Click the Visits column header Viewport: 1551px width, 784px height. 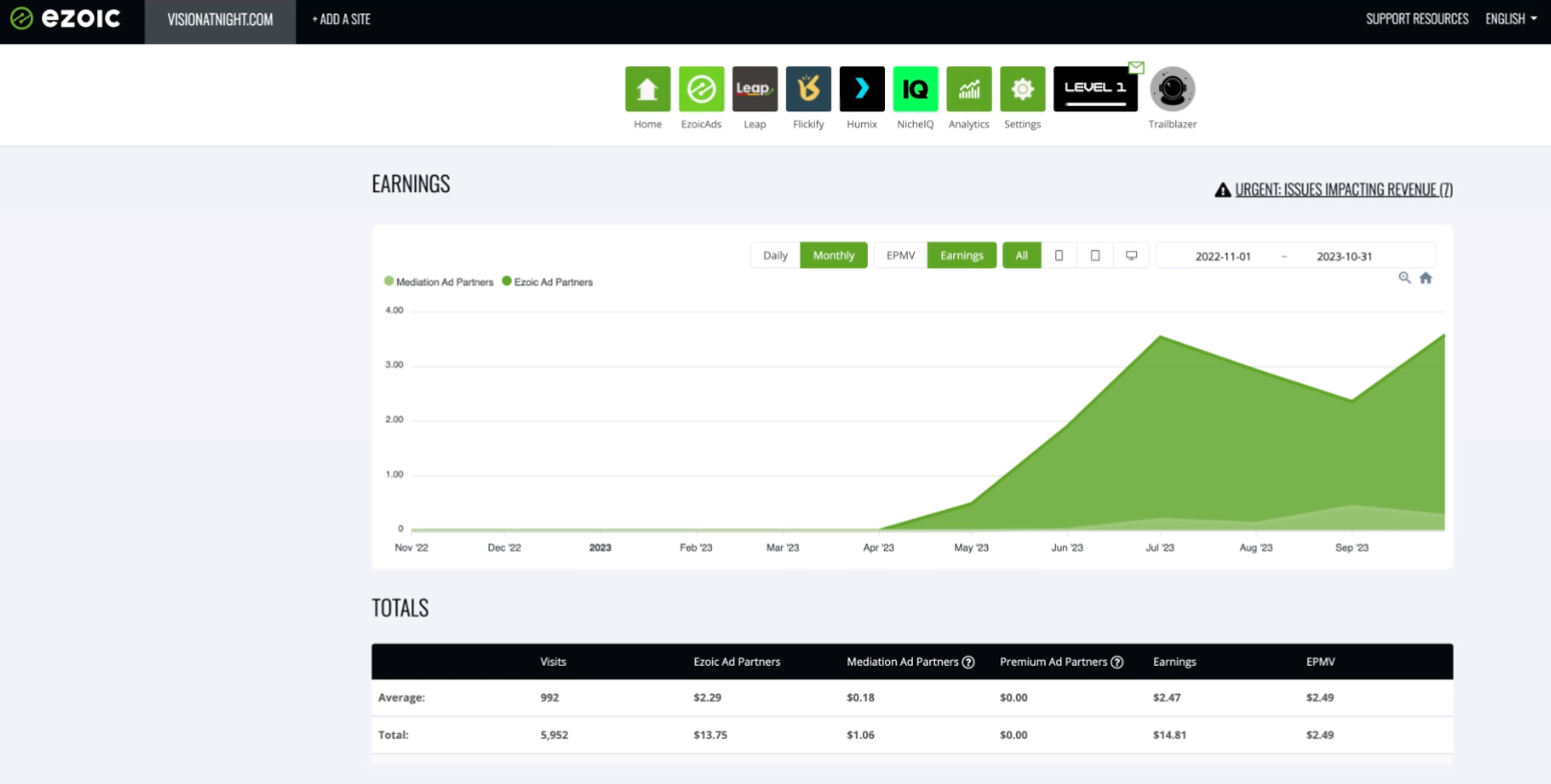(554, 662)
